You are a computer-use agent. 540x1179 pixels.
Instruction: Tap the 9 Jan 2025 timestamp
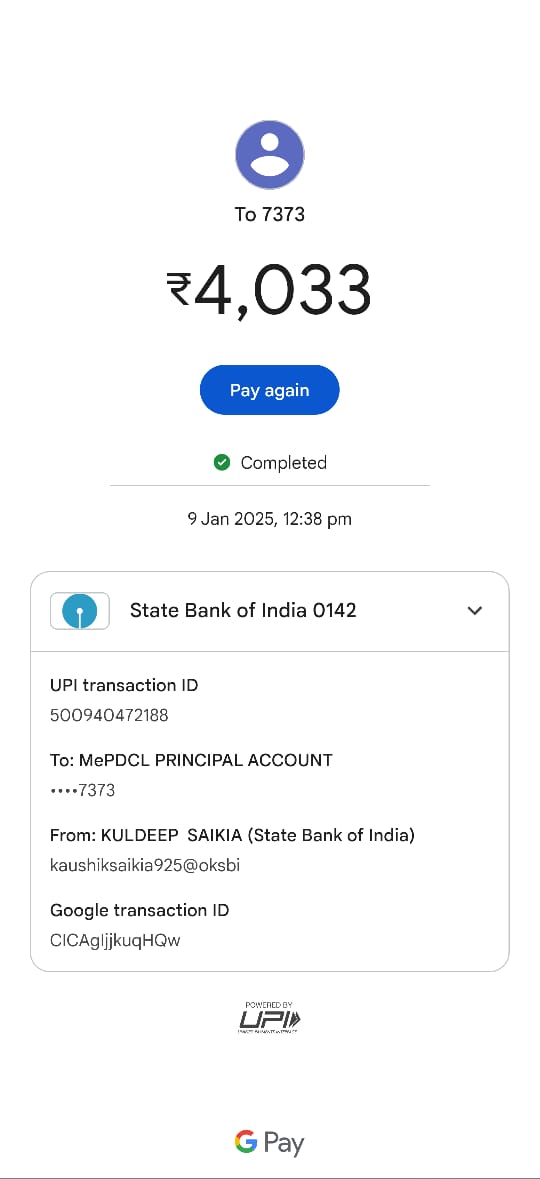[x=269, y=519]
